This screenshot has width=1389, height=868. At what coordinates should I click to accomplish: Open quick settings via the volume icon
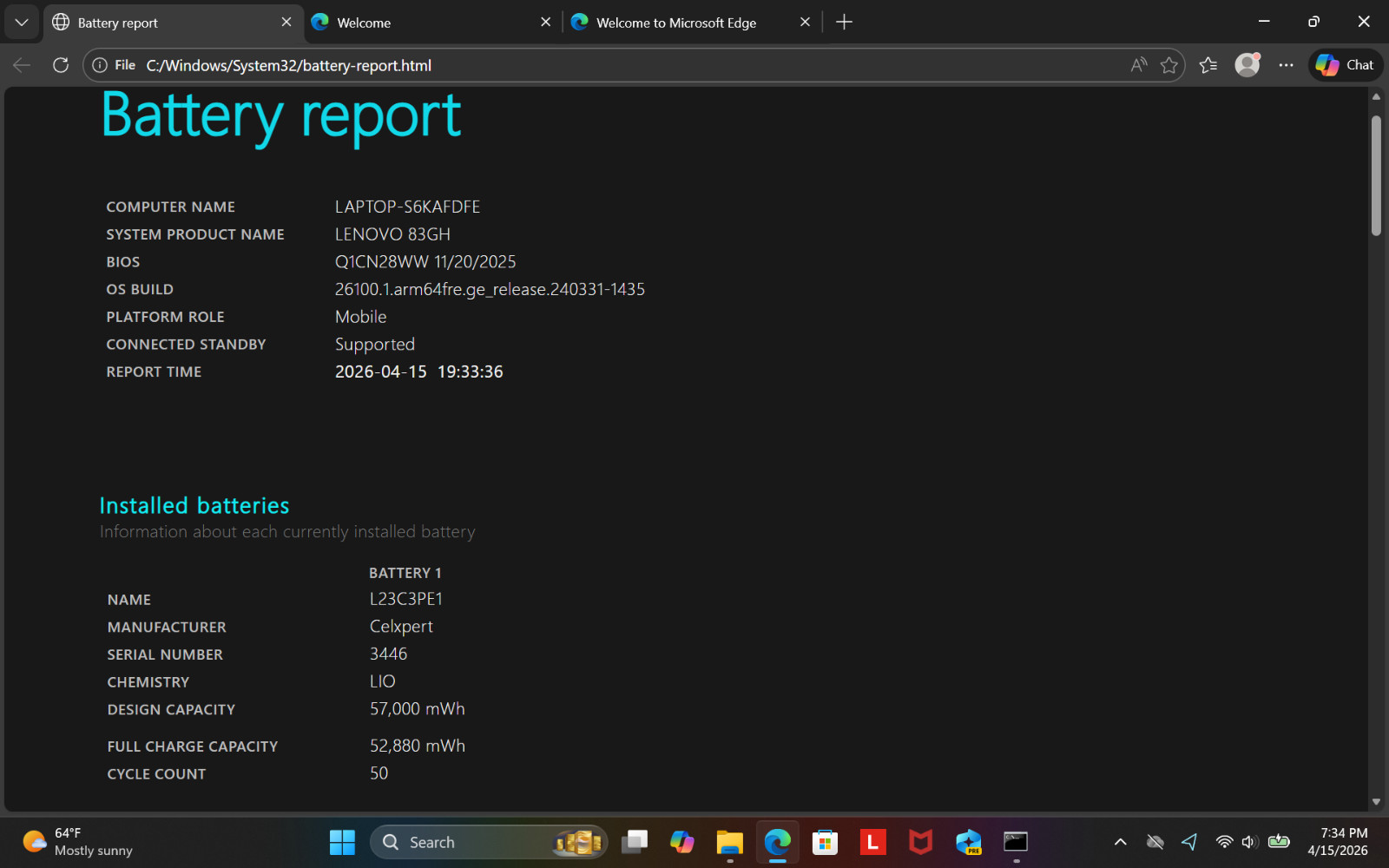point(1250,842)
